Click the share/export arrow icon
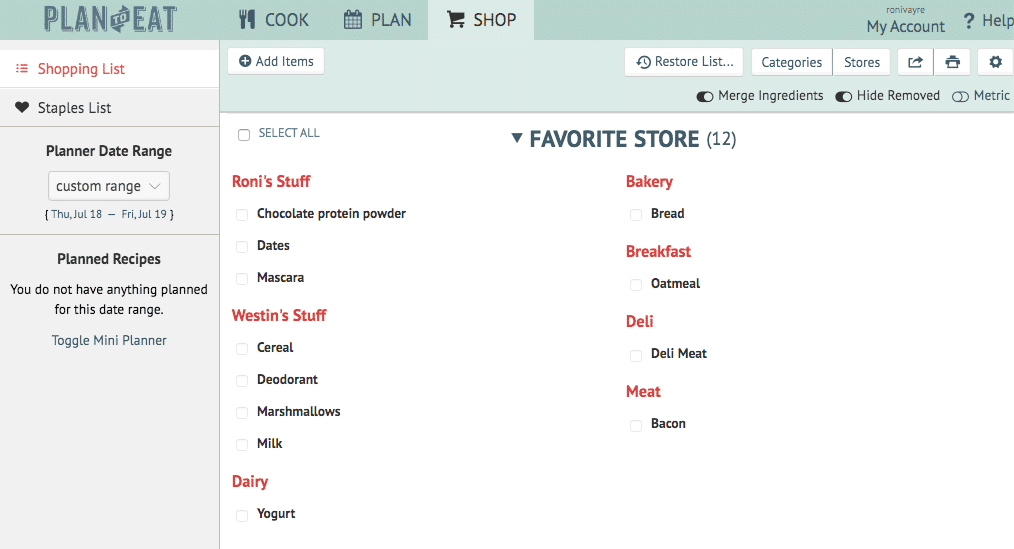Image resolution: width=1014 pixels, height=549 pixels. pos(915,62)
